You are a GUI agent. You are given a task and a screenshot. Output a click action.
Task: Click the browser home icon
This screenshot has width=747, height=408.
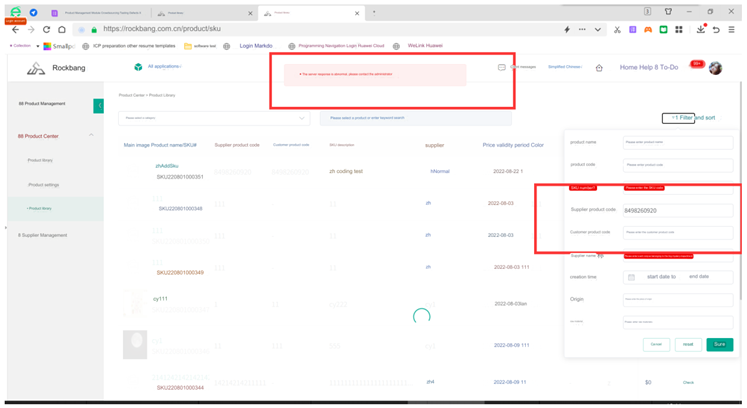(x=62, y=30)
